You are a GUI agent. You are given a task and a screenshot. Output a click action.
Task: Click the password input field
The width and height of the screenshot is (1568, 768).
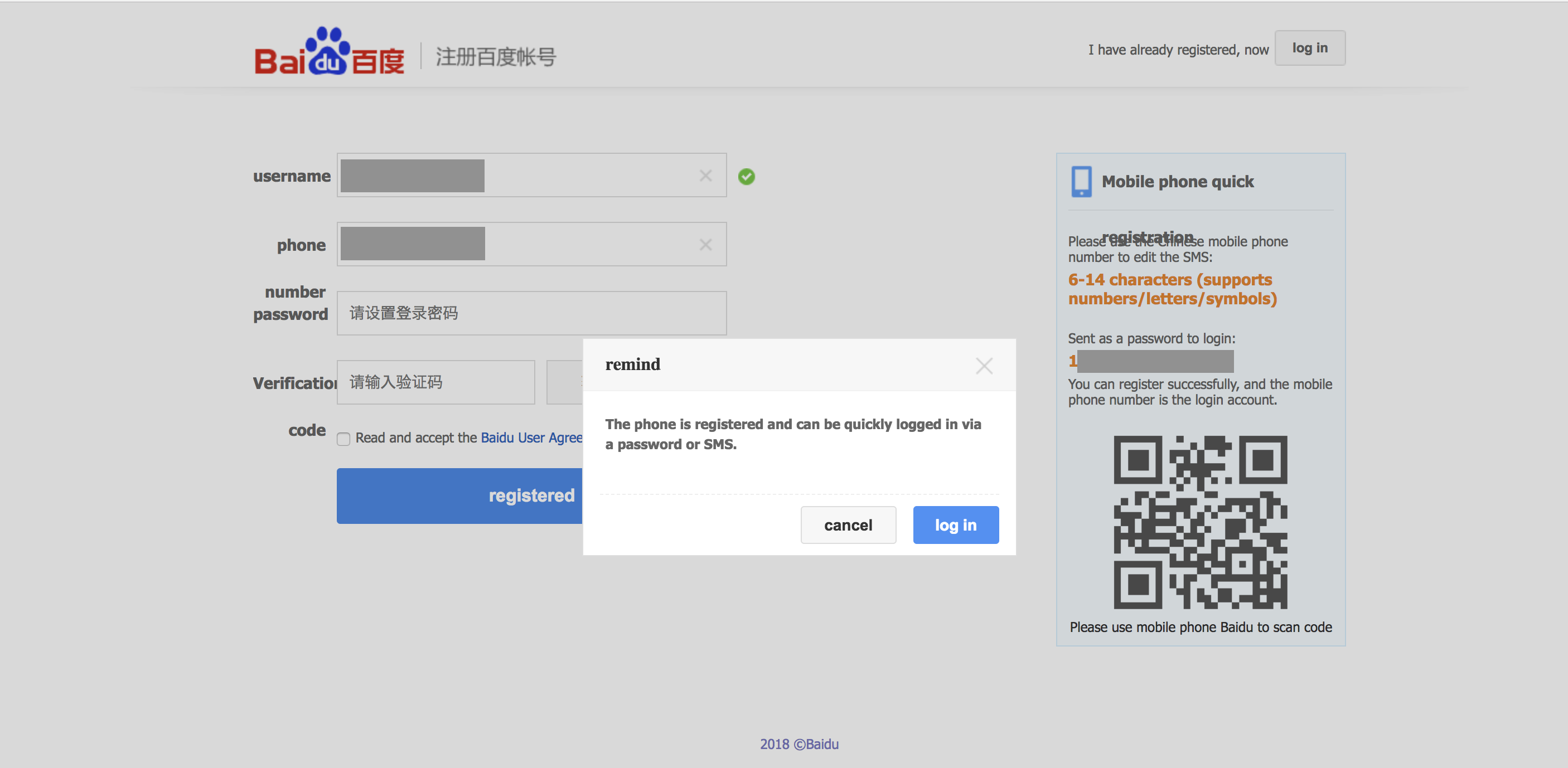pos(531,313)
